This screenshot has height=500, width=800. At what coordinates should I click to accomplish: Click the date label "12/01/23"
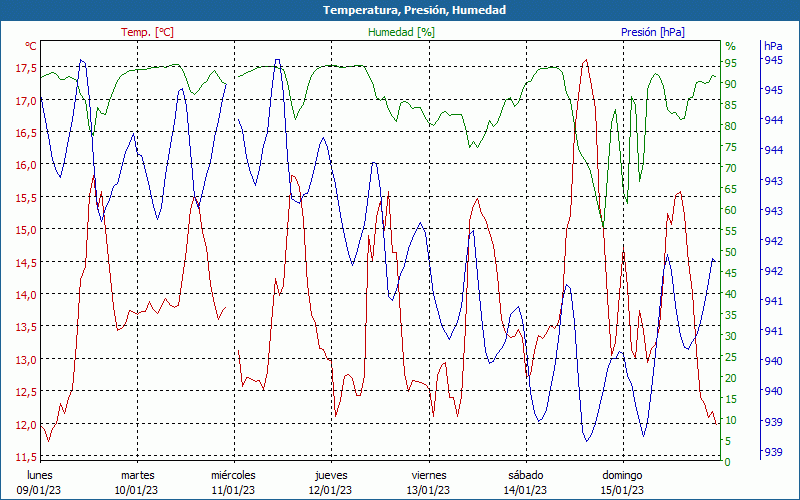click(331, 490)
